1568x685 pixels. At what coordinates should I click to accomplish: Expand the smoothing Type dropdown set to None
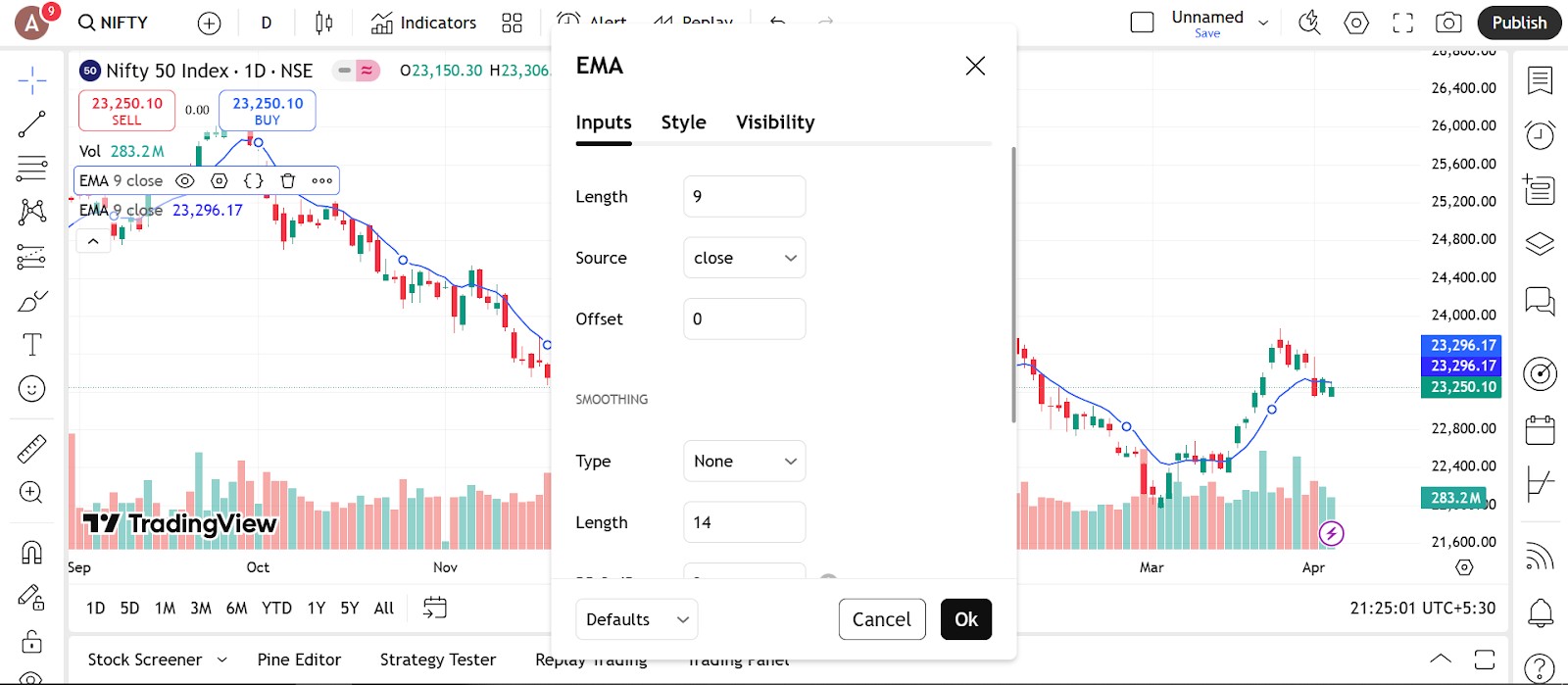[745, 461]
